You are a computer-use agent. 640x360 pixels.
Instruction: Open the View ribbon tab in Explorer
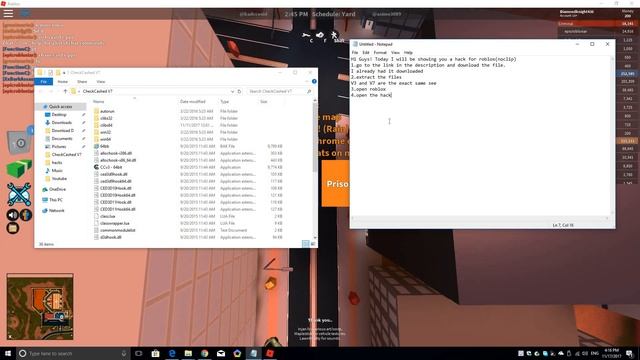tap(101, 82)
